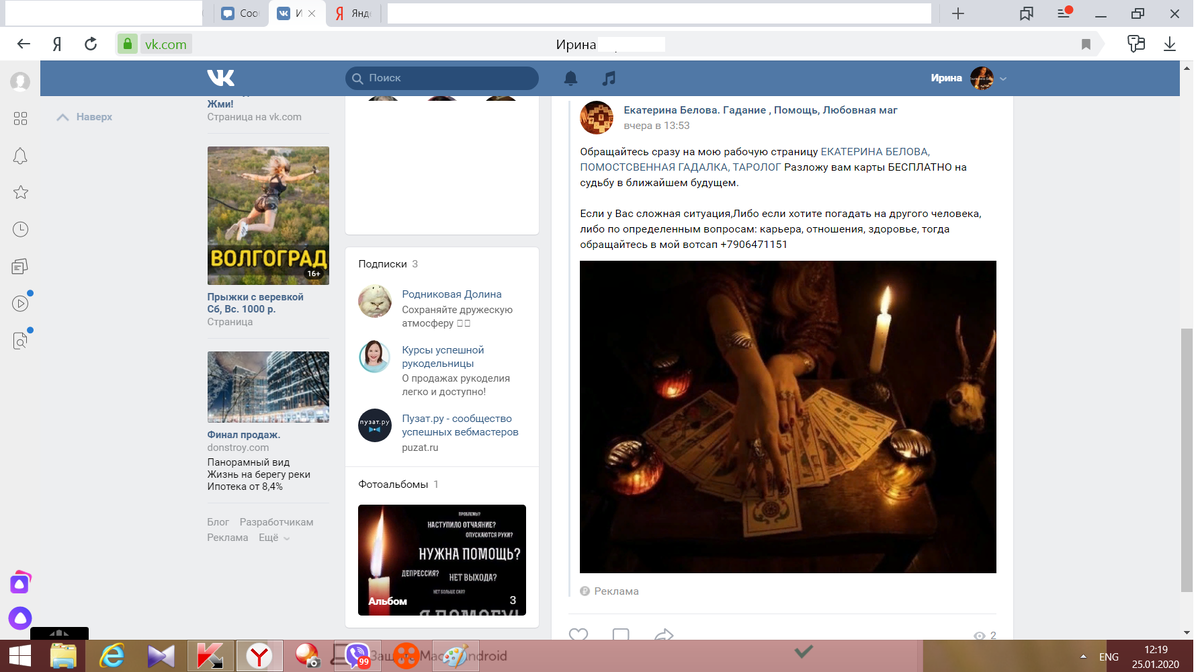Open sidebar collections pages icon
Image resolution: width=1200 pixels, height=672 pixels.
(20, 266)
